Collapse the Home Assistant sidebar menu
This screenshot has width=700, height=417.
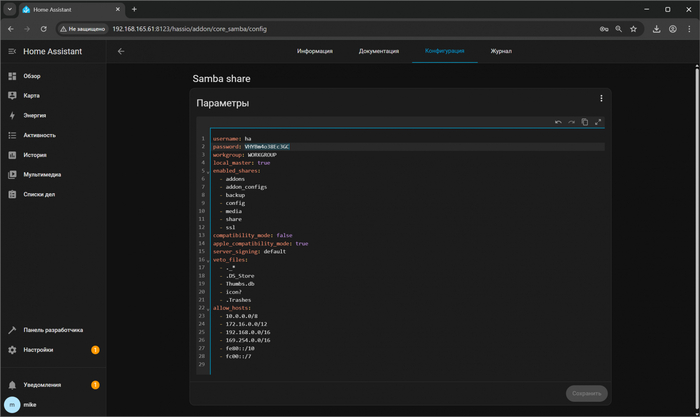pos(12,51)
